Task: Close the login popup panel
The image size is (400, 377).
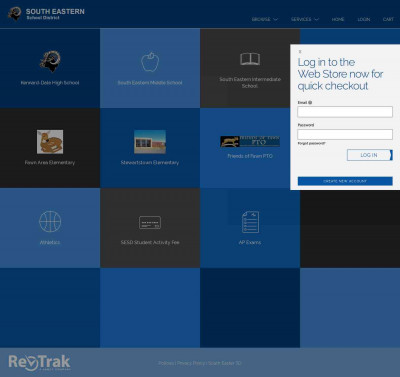Action: pyautogui.click(x=300, y=52)
